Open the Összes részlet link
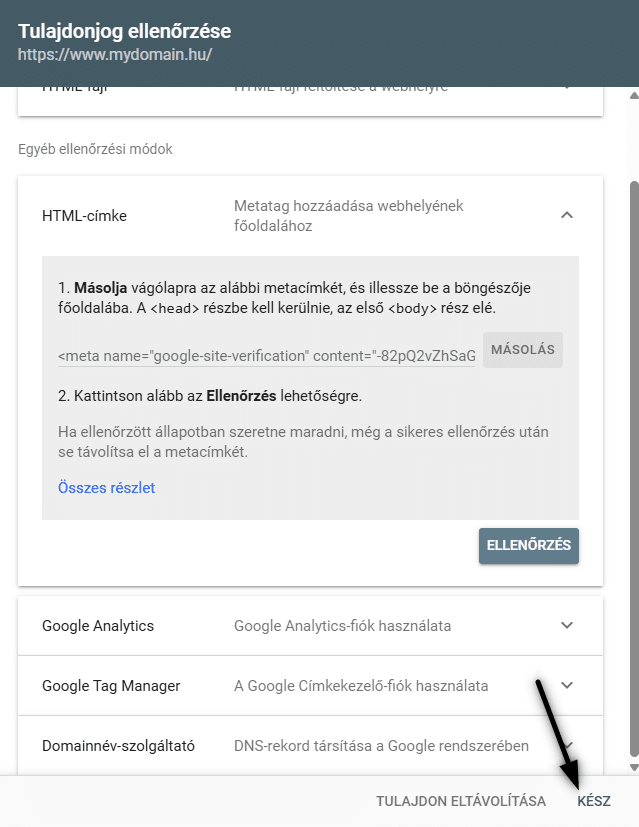Screen dimensions: 639x827 point(106,489)
